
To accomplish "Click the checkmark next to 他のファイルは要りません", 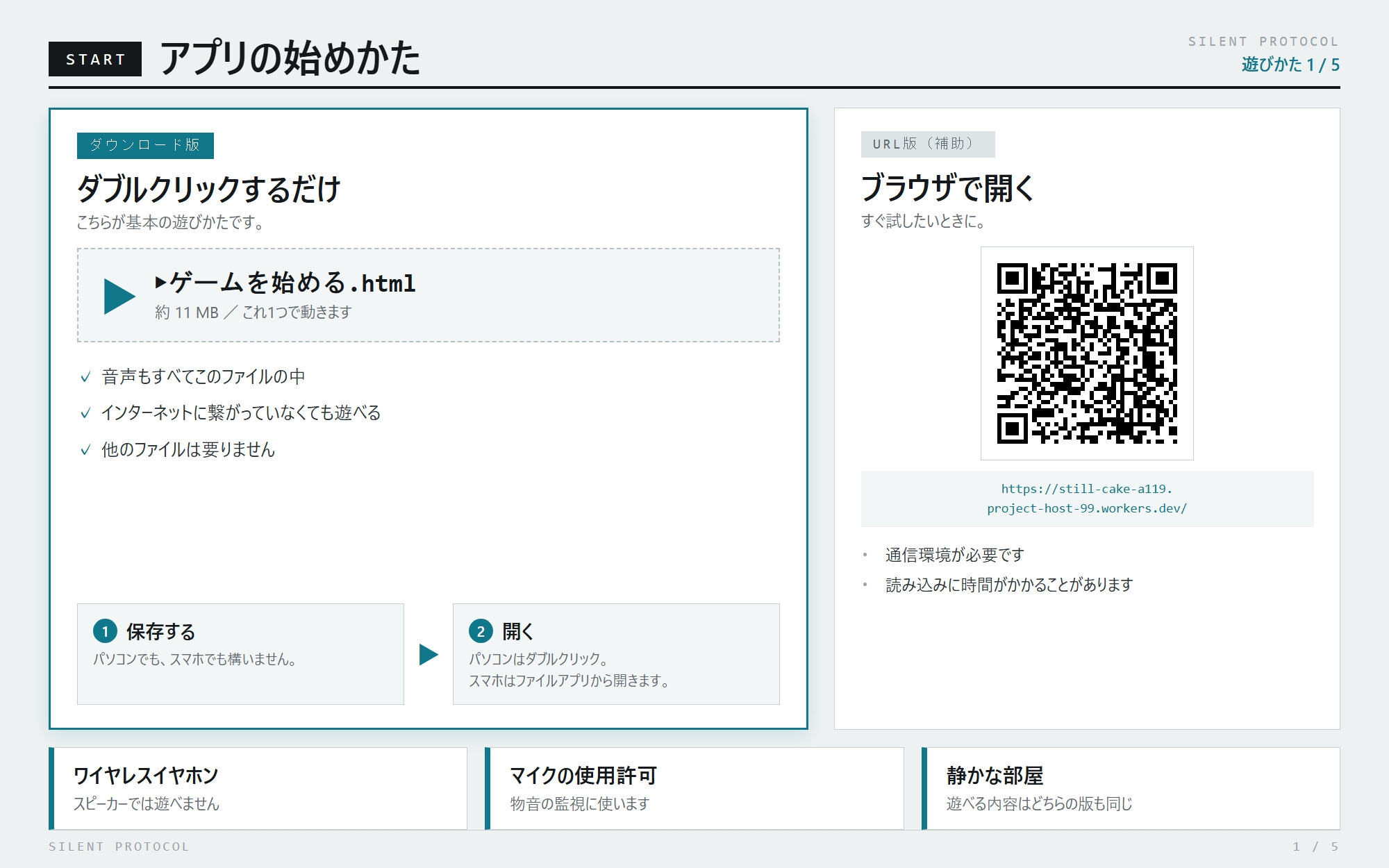I will coord(85,450).
